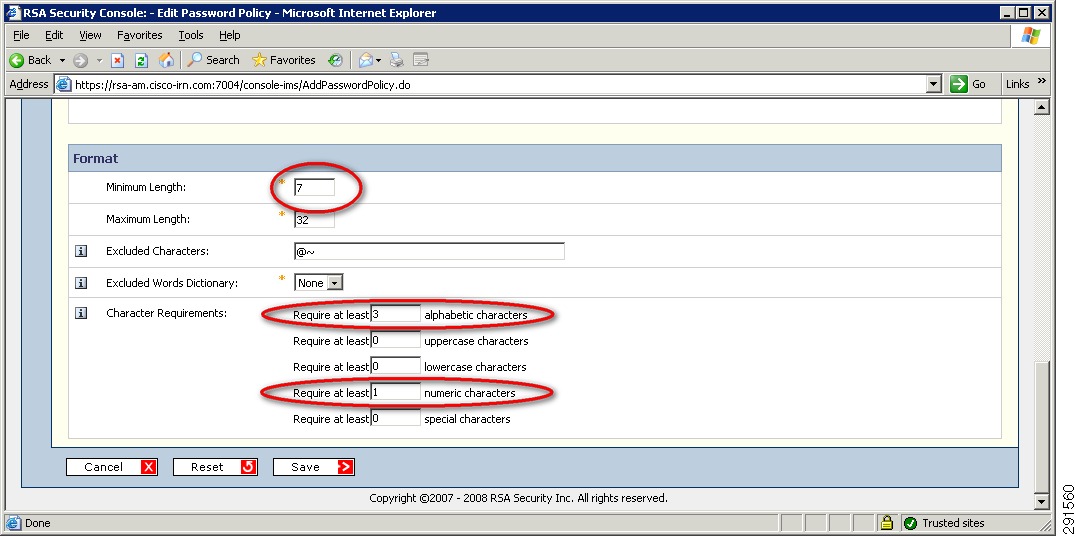Viewport: 1075px width, 536px height.
Task: Click the Excluded Words Dictionary info icon
Action: [81, 282]
